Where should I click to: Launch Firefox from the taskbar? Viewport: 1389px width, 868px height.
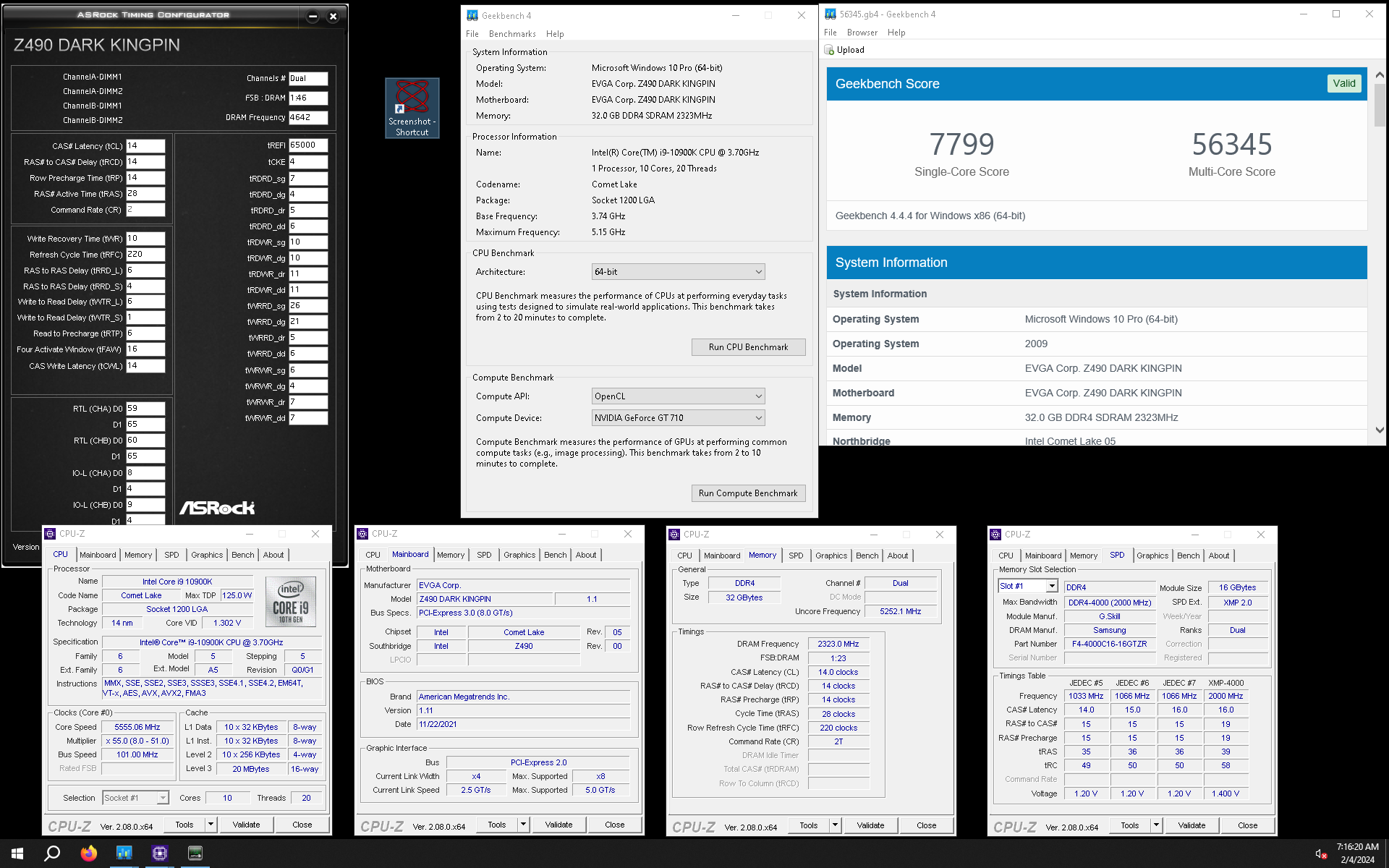tap(88, 854)
